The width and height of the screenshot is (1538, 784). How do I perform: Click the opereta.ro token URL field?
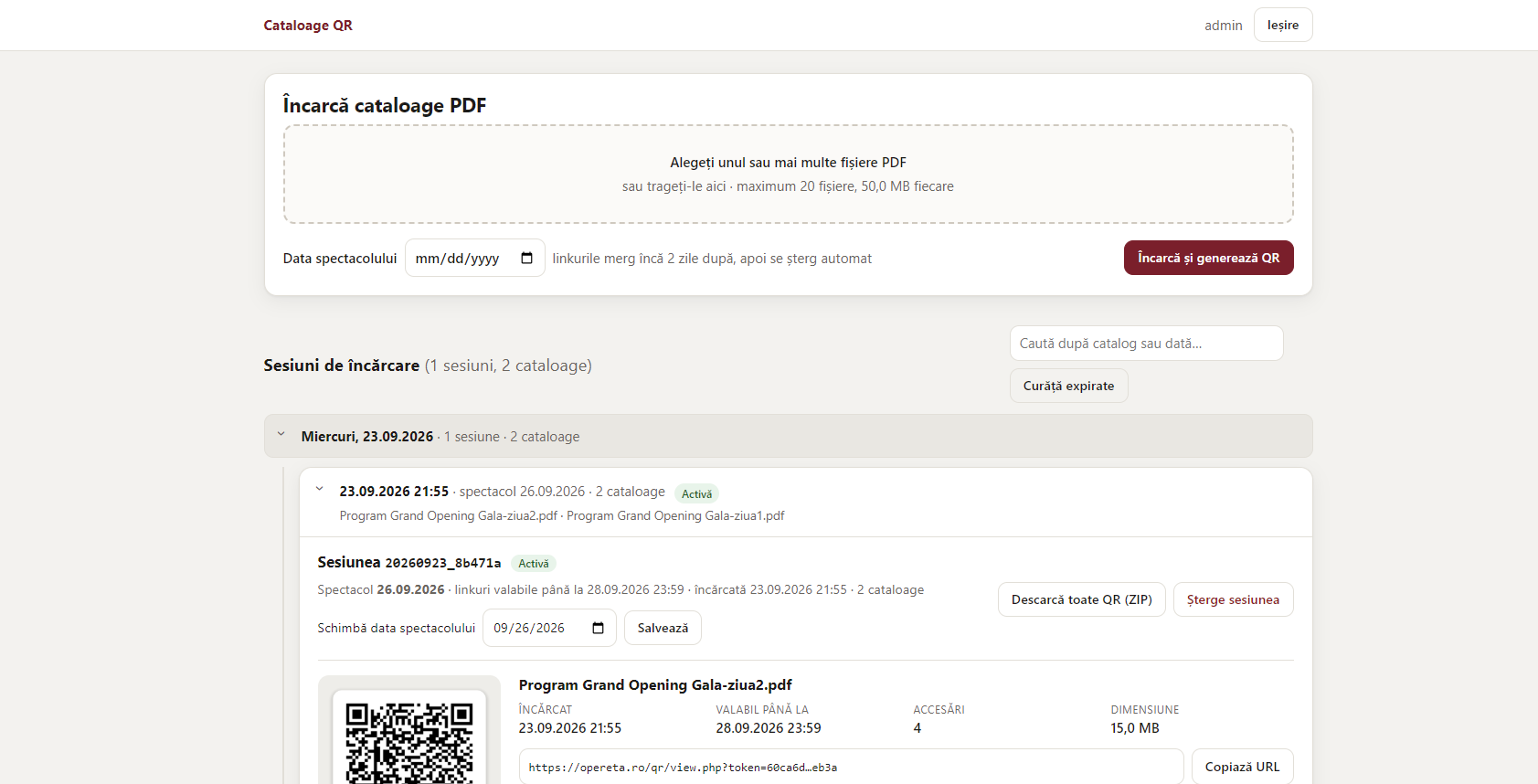[x=851, y=767]
